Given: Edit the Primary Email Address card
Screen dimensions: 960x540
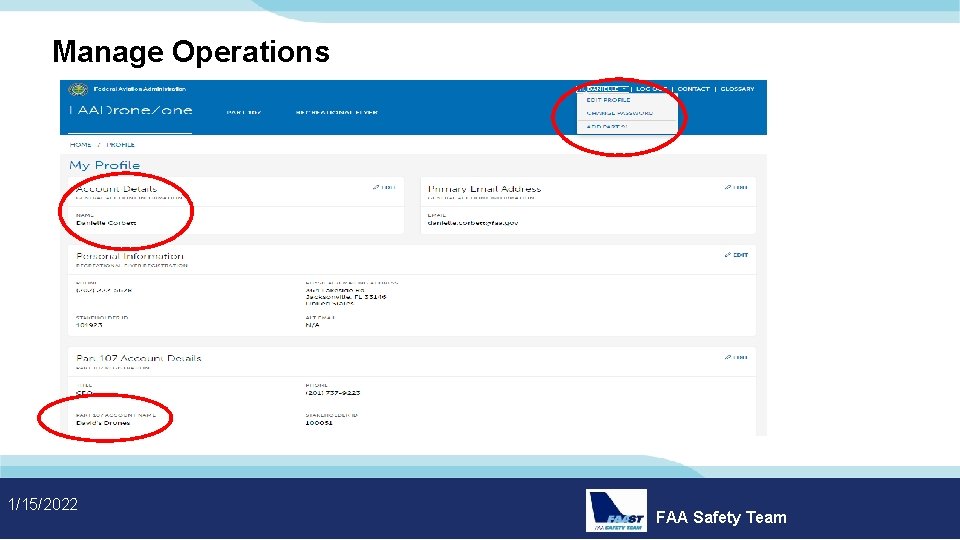Looking at the screenshot, I should [736, 187].
